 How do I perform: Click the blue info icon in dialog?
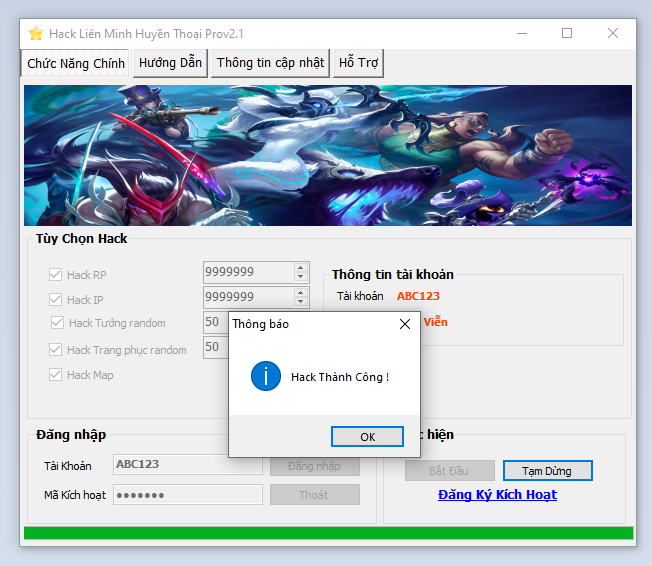coord(266,376)
